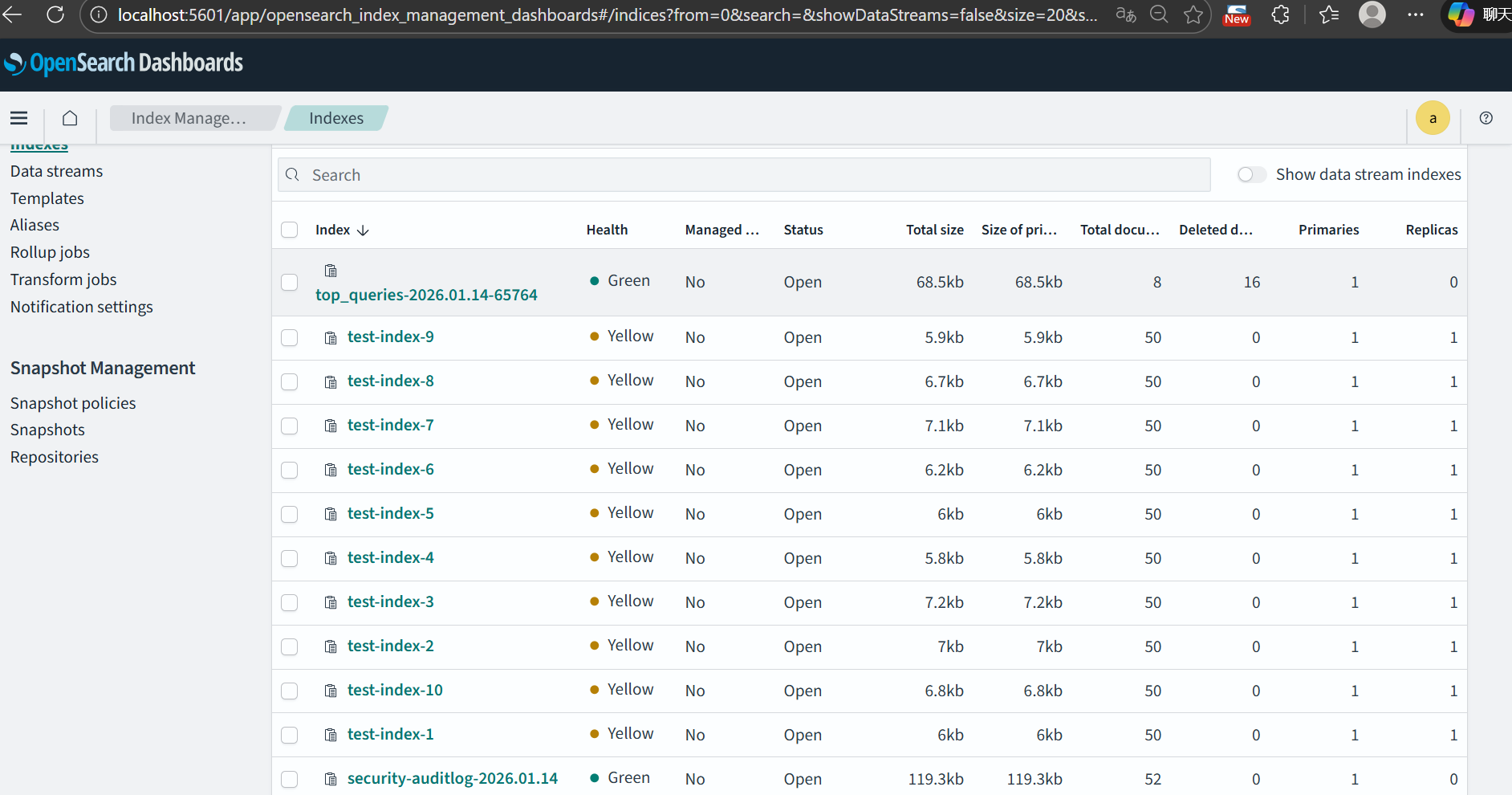
Task: Open browser settings ellipsis menu
Action: (1416, 14)
